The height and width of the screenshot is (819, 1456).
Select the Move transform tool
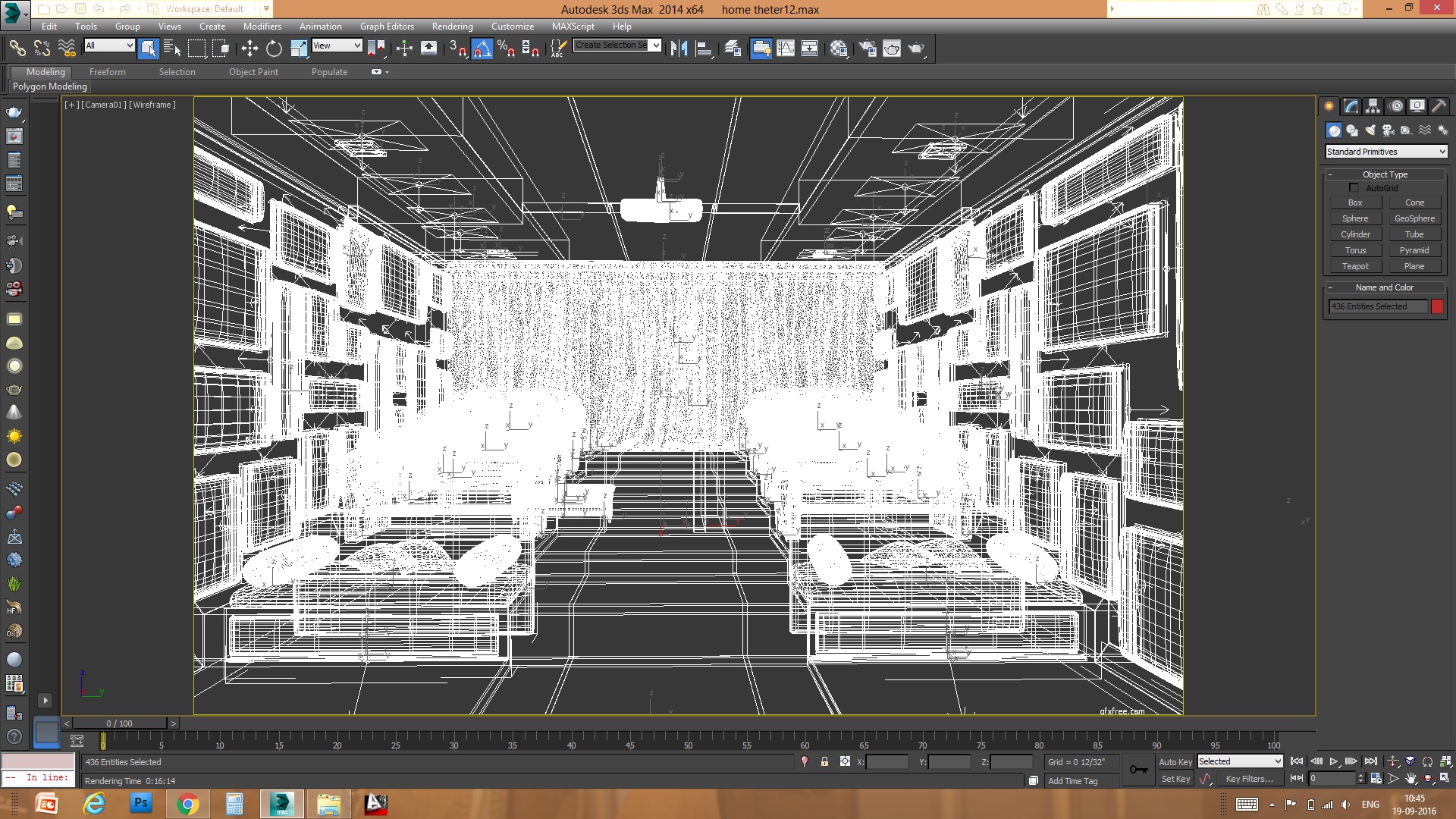(249, 49)
